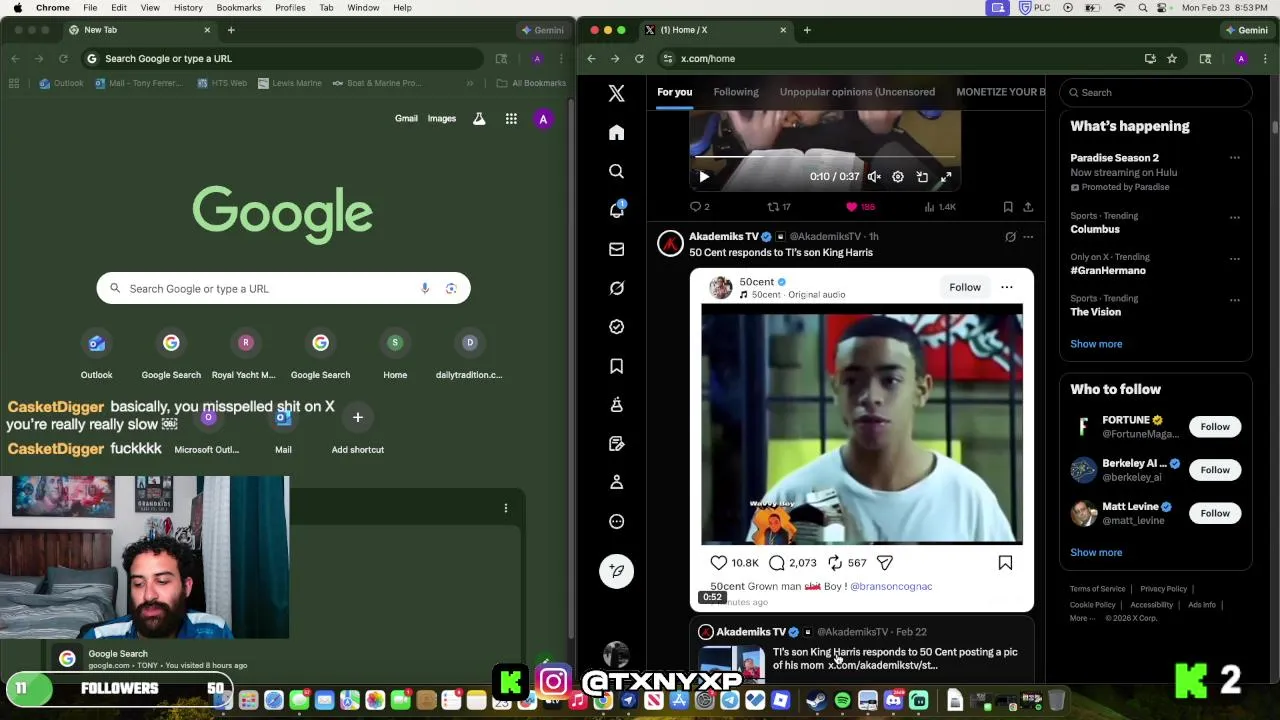Screen dimensions: 1280x720
Task: Reply to the top post with 2 comments
Action: point(696,207)
